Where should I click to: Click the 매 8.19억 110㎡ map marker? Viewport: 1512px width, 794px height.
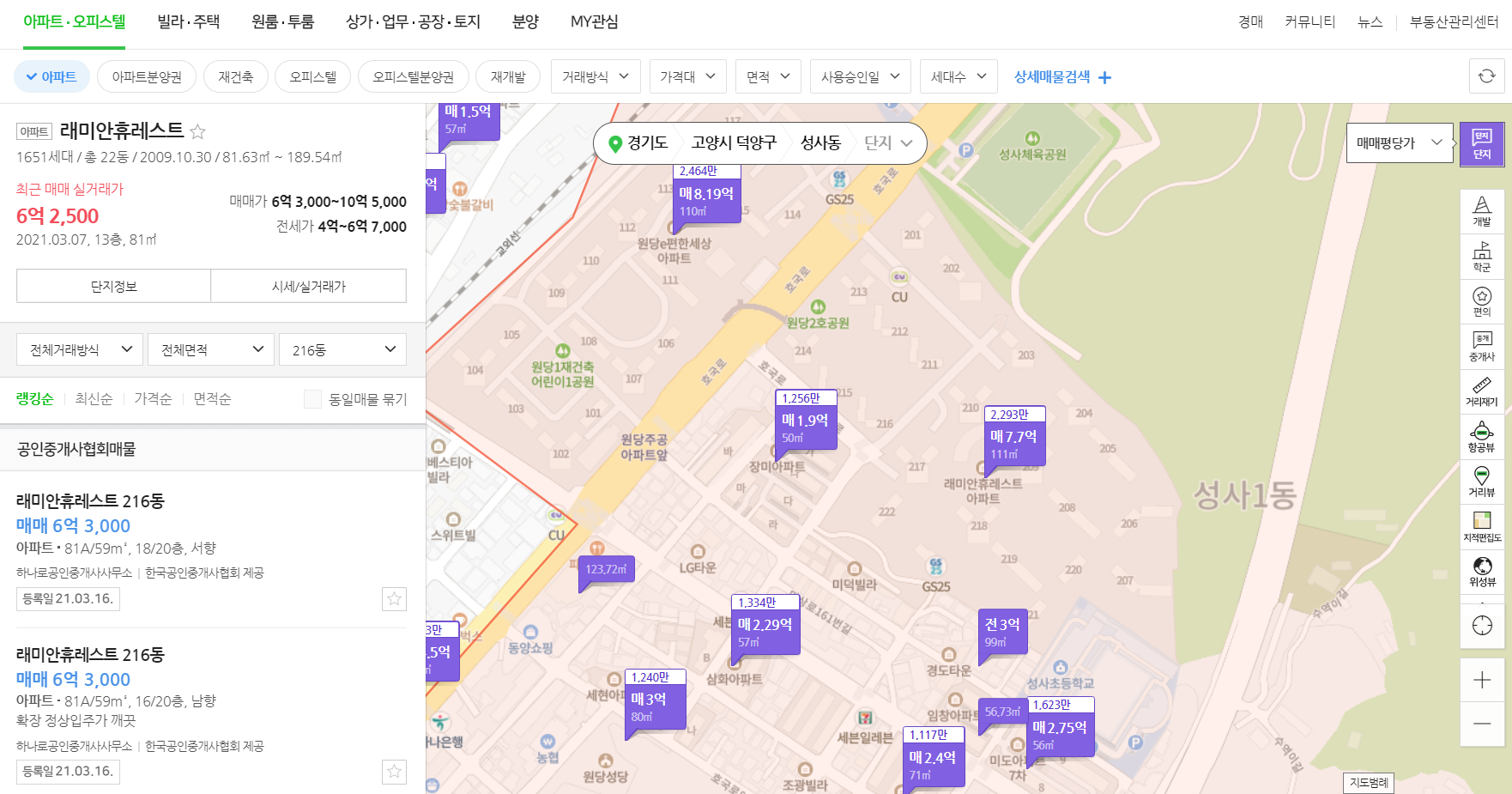point(706,194)
